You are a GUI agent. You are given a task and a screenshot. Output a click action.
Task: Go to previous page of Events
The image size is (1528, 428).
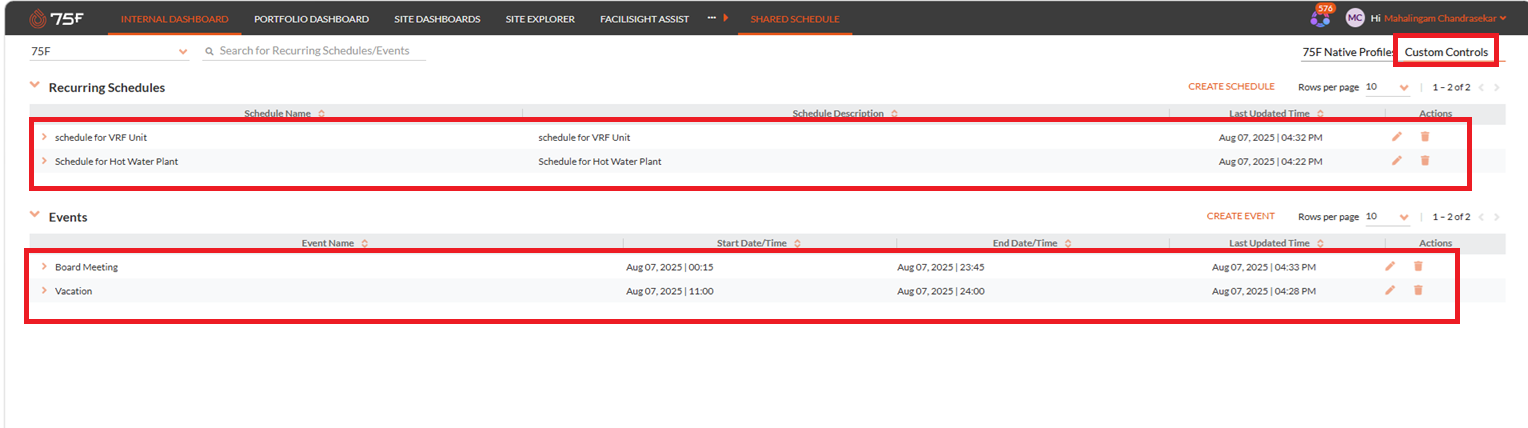click(1481, 216)
